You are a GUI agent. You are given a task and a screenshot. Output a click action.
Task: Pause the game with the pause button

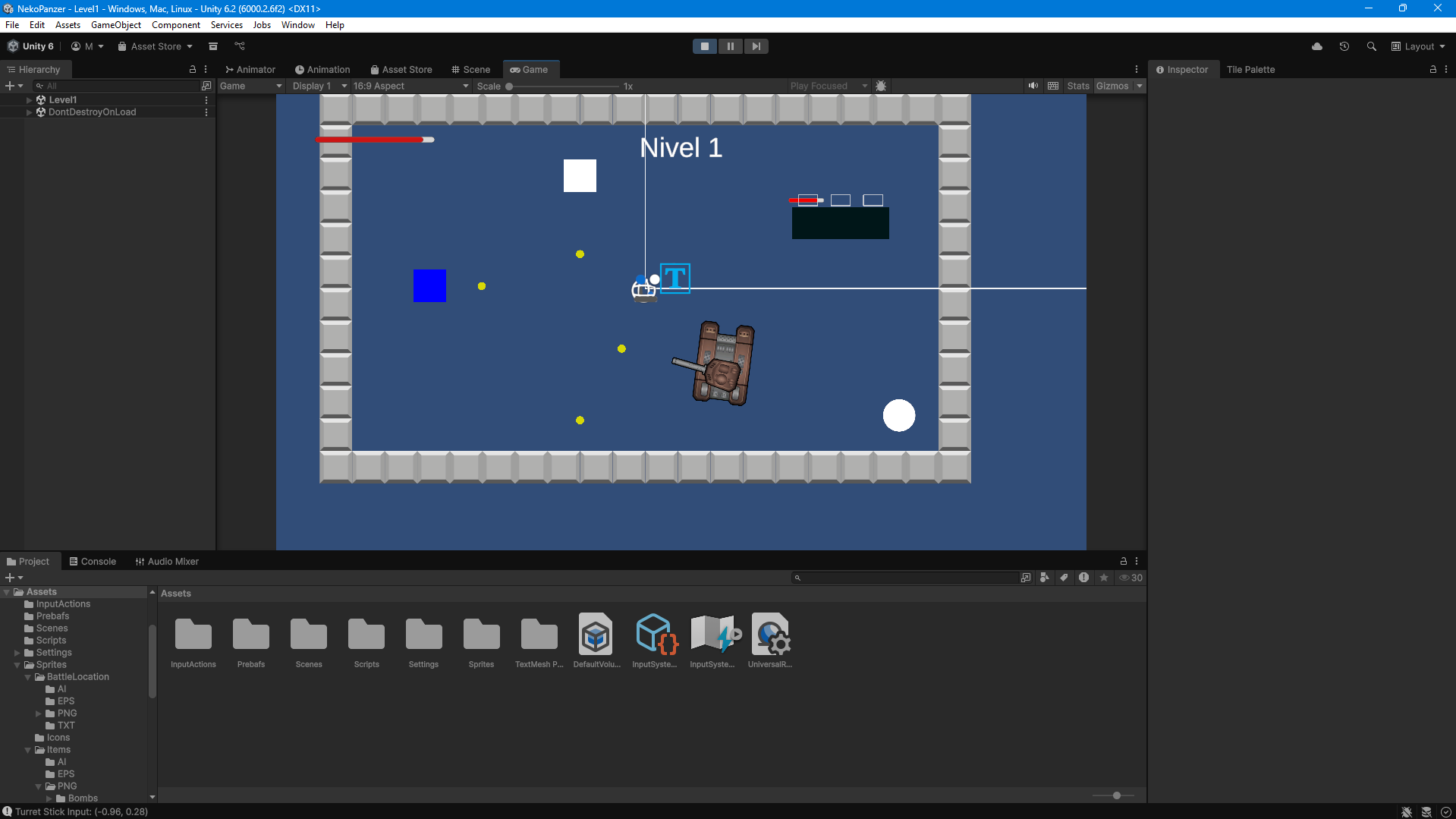tap(730, 46)
